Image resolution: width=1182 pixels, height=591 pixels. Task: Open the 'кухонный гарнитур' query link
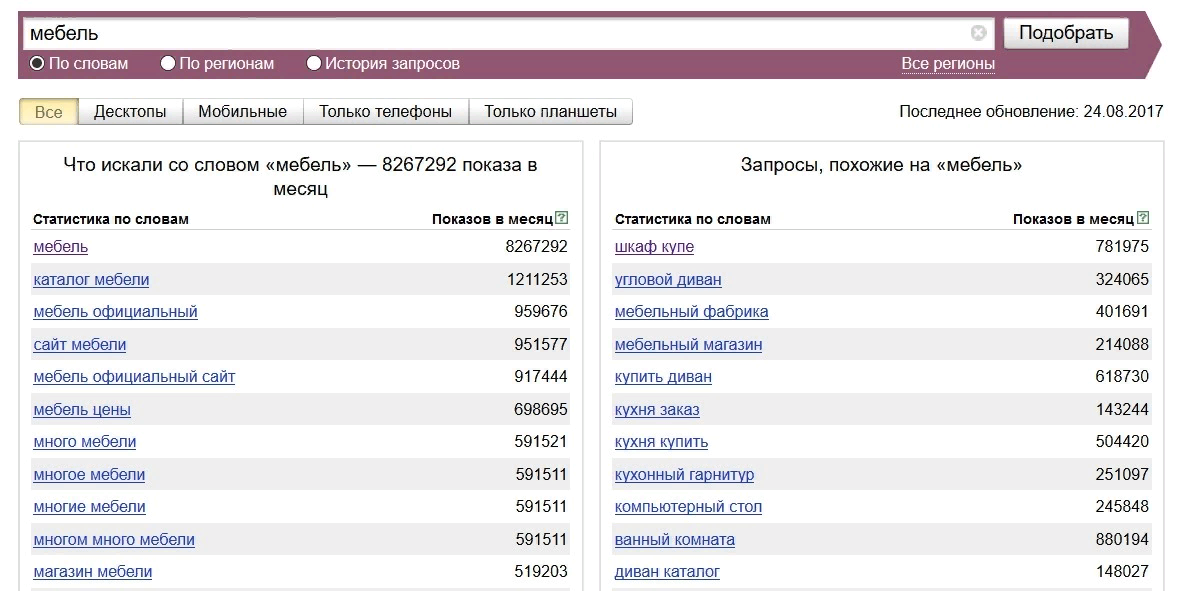pyautogui.click(x=684, y=474)
